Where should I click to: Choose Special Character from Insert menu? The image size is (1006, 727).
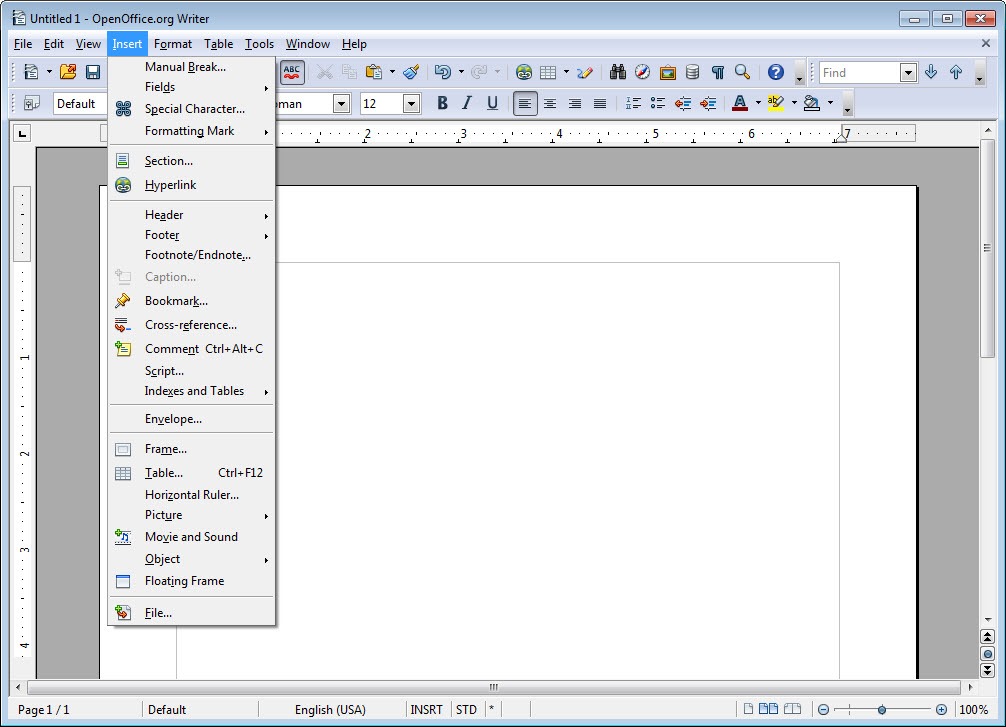pyautogui.click(x=192, y=109)
